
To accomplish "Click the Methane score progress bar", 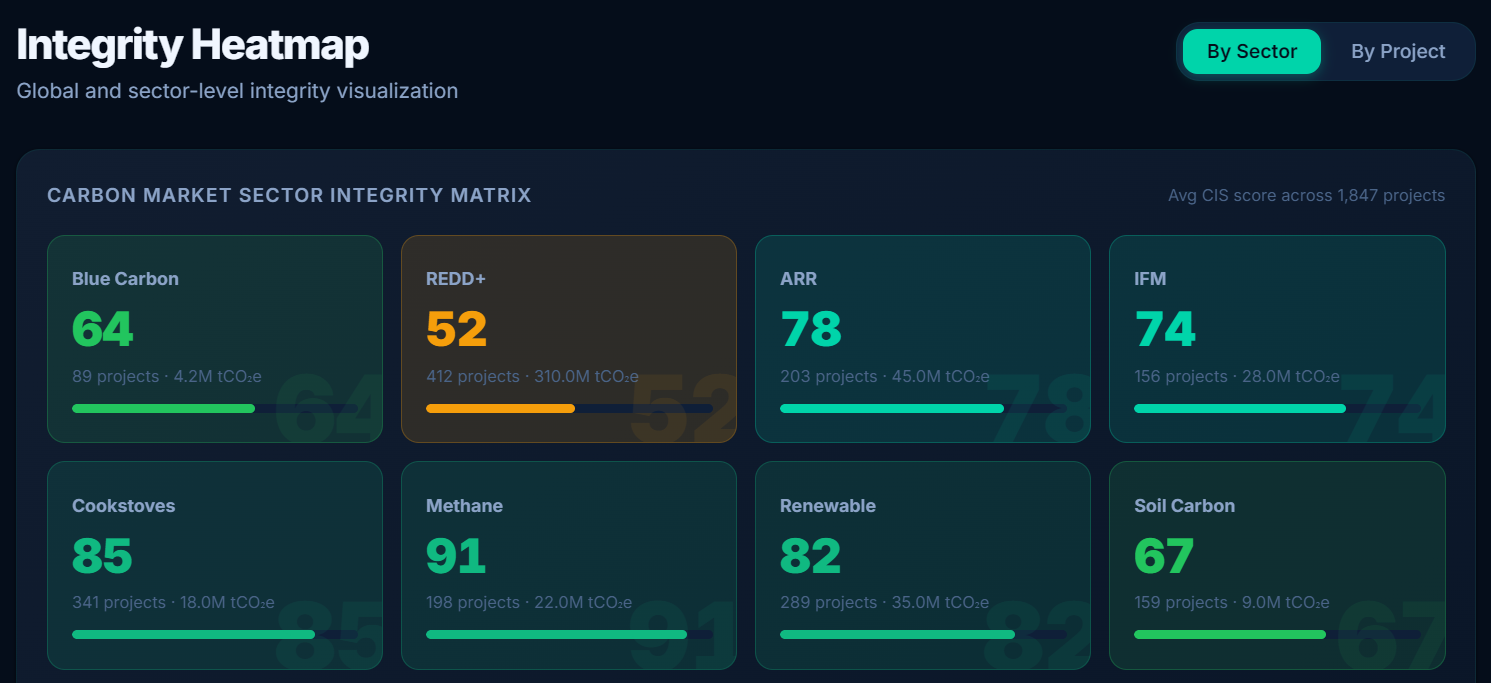I will 569,634.
